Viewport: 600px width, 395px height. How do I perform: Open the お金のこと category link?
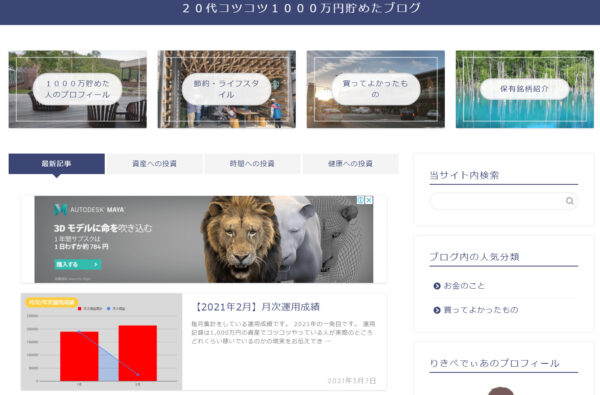coord(464,286)
